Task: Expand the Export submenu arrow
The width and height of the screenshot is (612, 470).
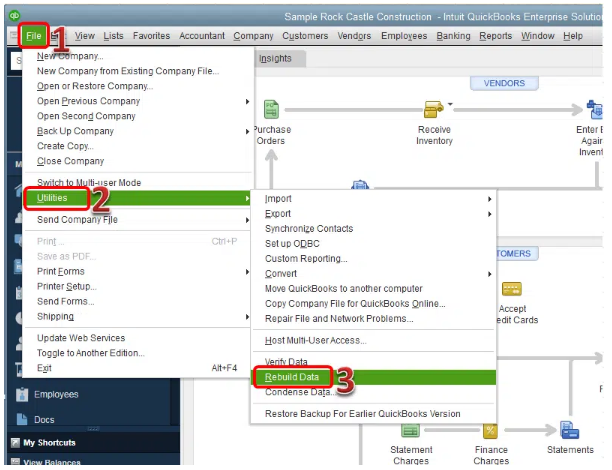Action: 489,214
